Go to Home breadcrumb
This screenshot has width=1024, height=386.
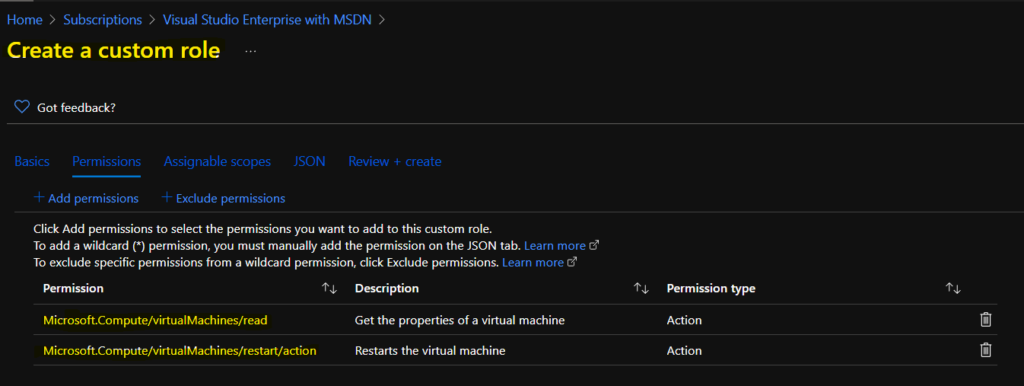tap(25, 20)
